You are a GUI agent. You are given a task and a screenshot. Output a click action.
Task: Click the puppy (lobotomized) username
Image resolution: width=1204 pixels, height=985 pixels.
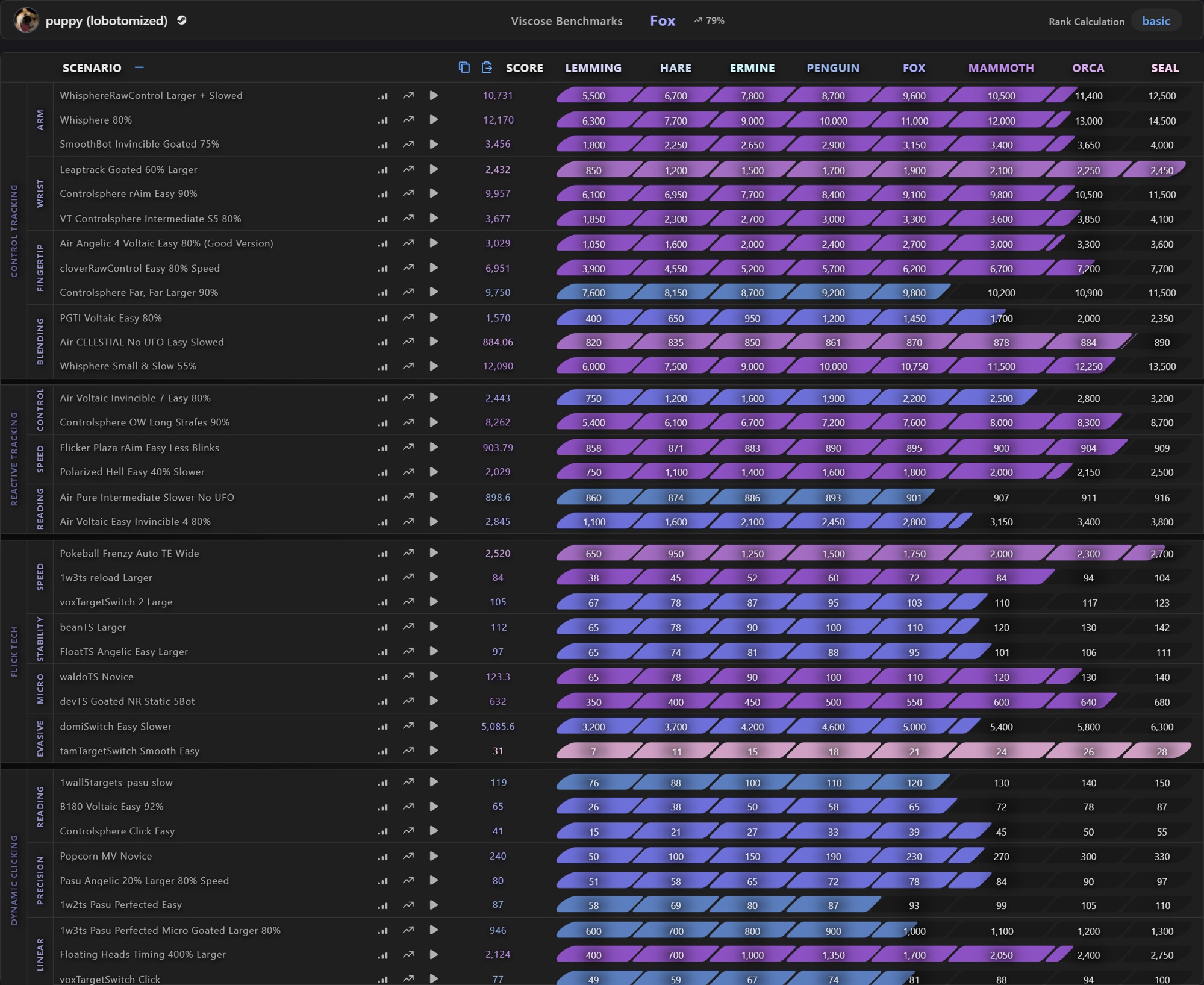pos(107,21)
